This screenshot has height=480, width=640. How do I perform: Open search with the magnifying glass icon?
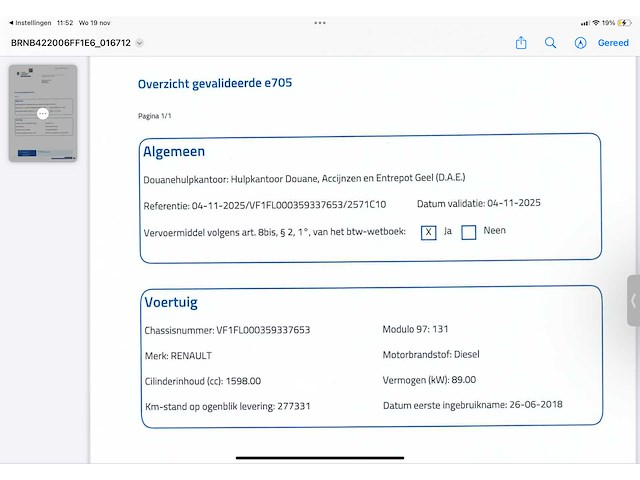[x=551, y=43]
